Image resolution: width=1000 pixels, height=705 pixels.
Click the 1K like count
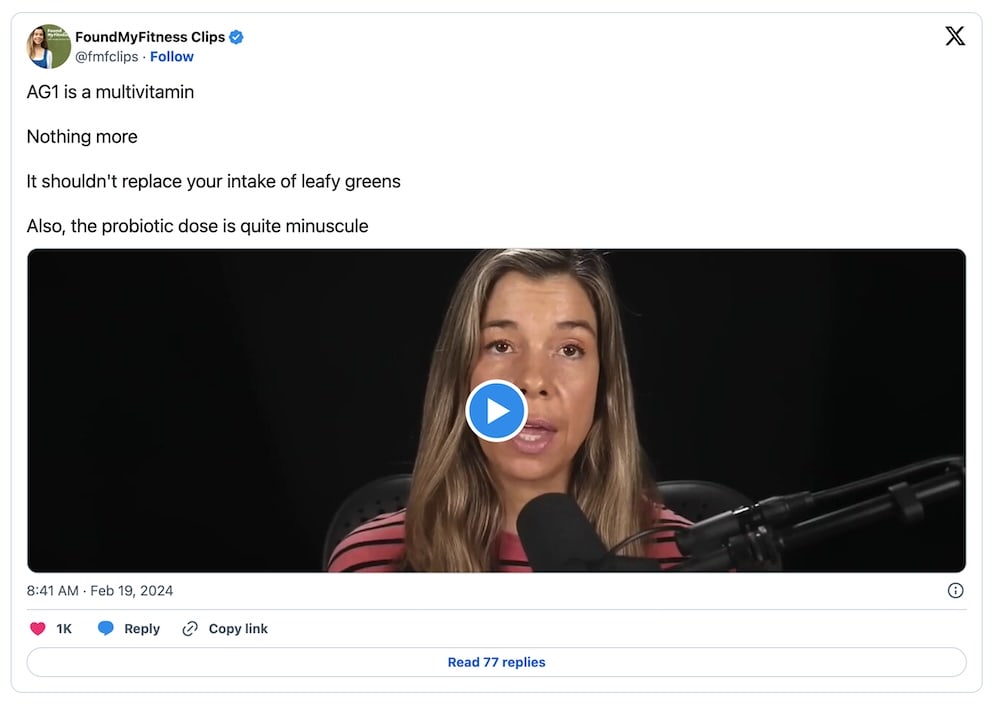(64, 629)
